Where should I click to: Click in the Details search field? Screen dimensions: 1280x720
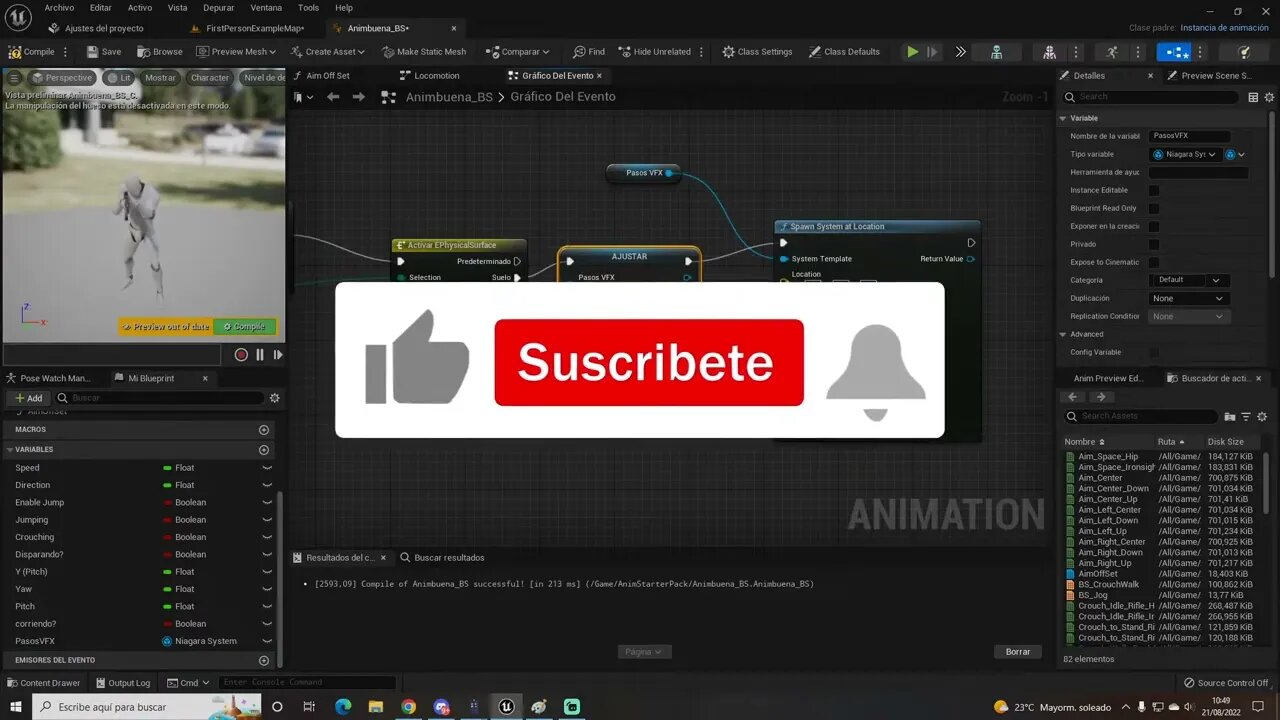pos(1150,97)
